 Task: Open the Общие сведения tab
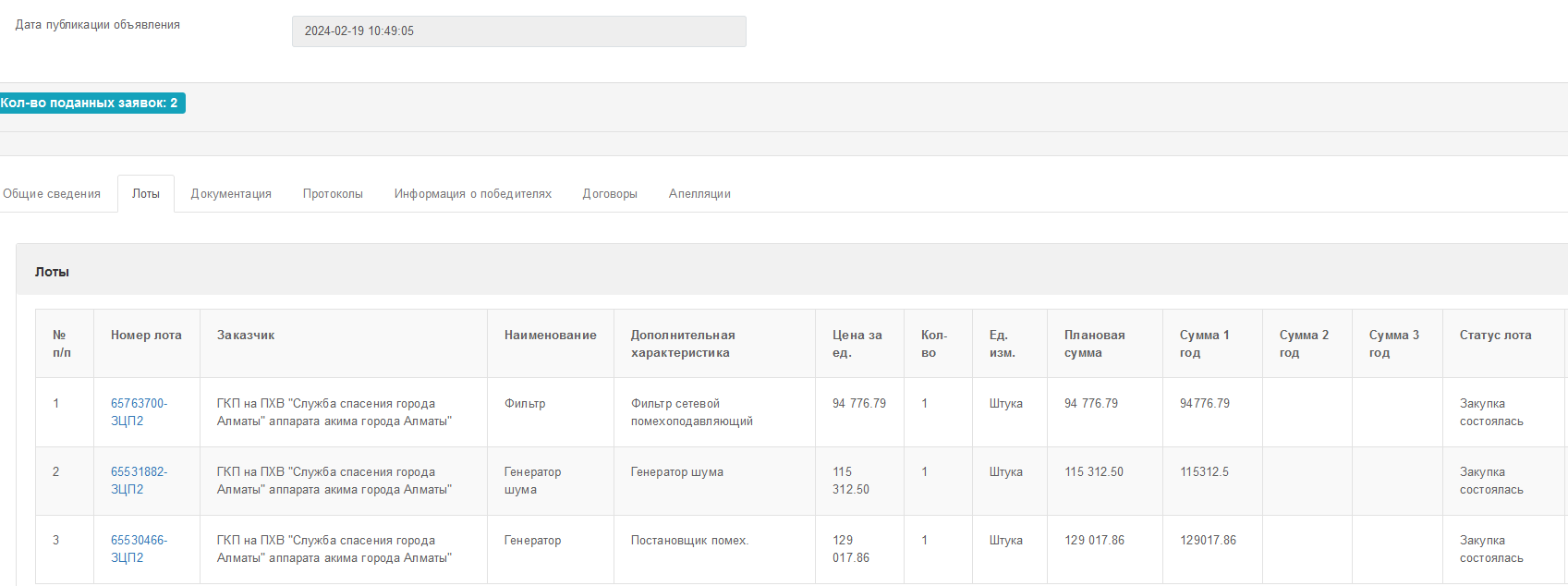click(52, 194)
